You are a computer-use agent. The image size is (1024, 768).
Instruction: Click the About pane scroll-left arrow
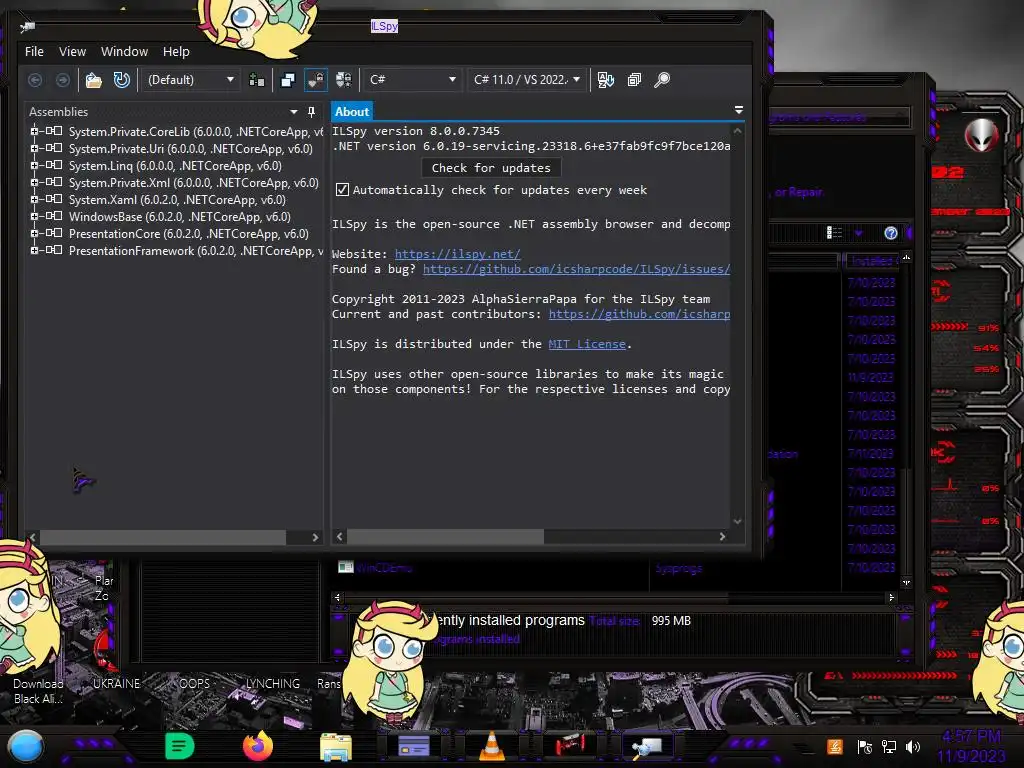[x=340, y=537]
